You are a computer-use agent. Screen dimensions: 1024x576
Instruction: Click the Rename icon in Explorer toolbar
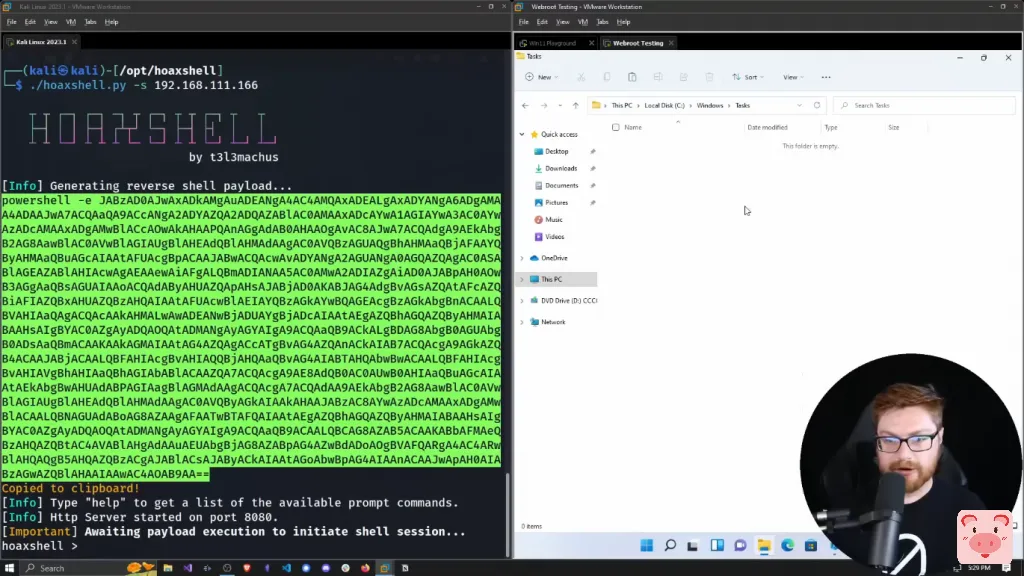658,77
